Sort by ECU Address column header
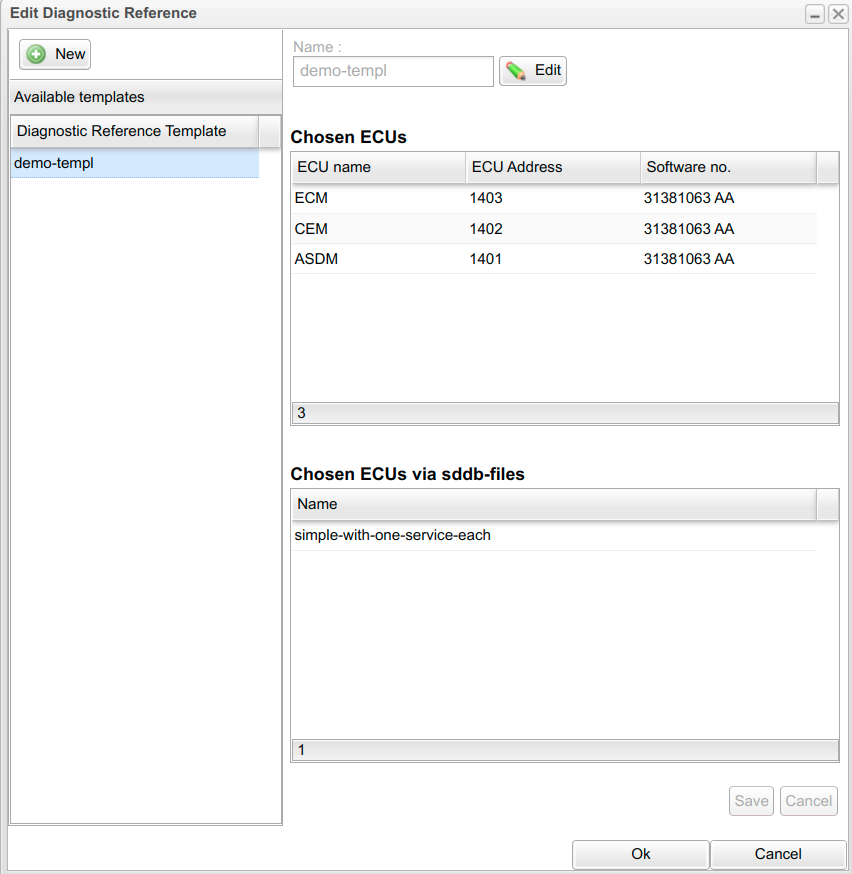The height and width of the screenshot is (874, 852). tap(552, 167)
